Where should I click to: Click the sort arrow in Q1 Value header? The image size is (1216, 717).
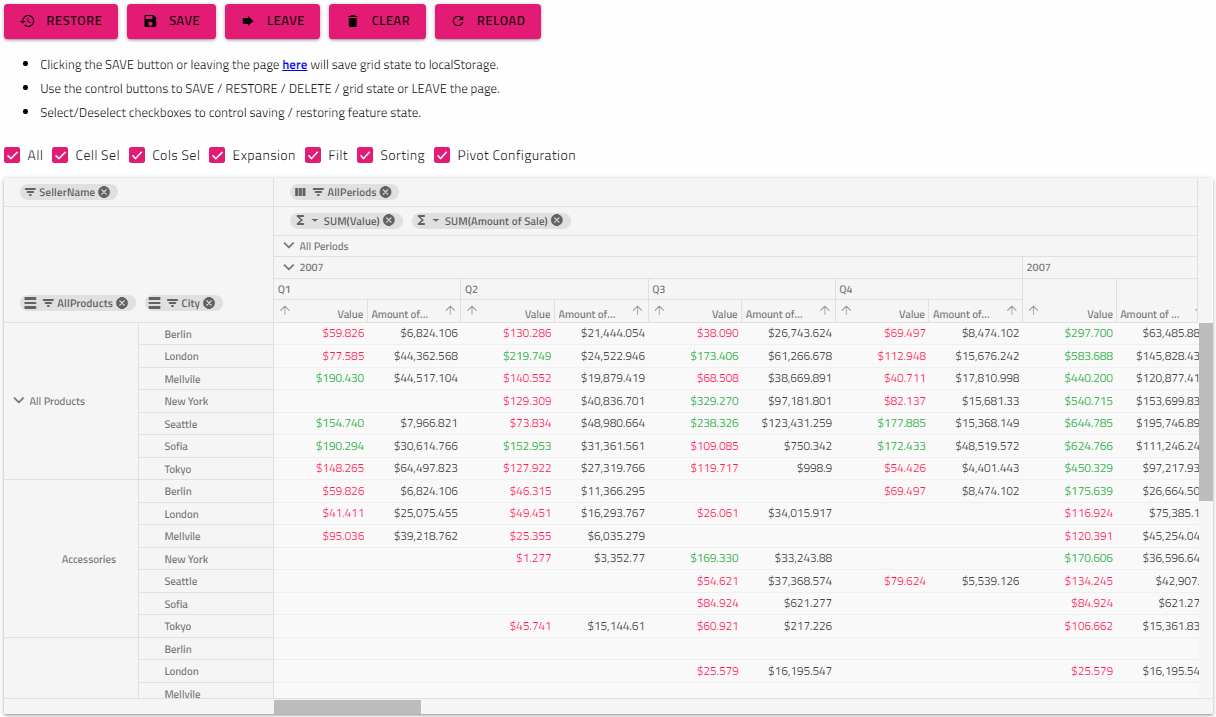(x=285, y=311)
